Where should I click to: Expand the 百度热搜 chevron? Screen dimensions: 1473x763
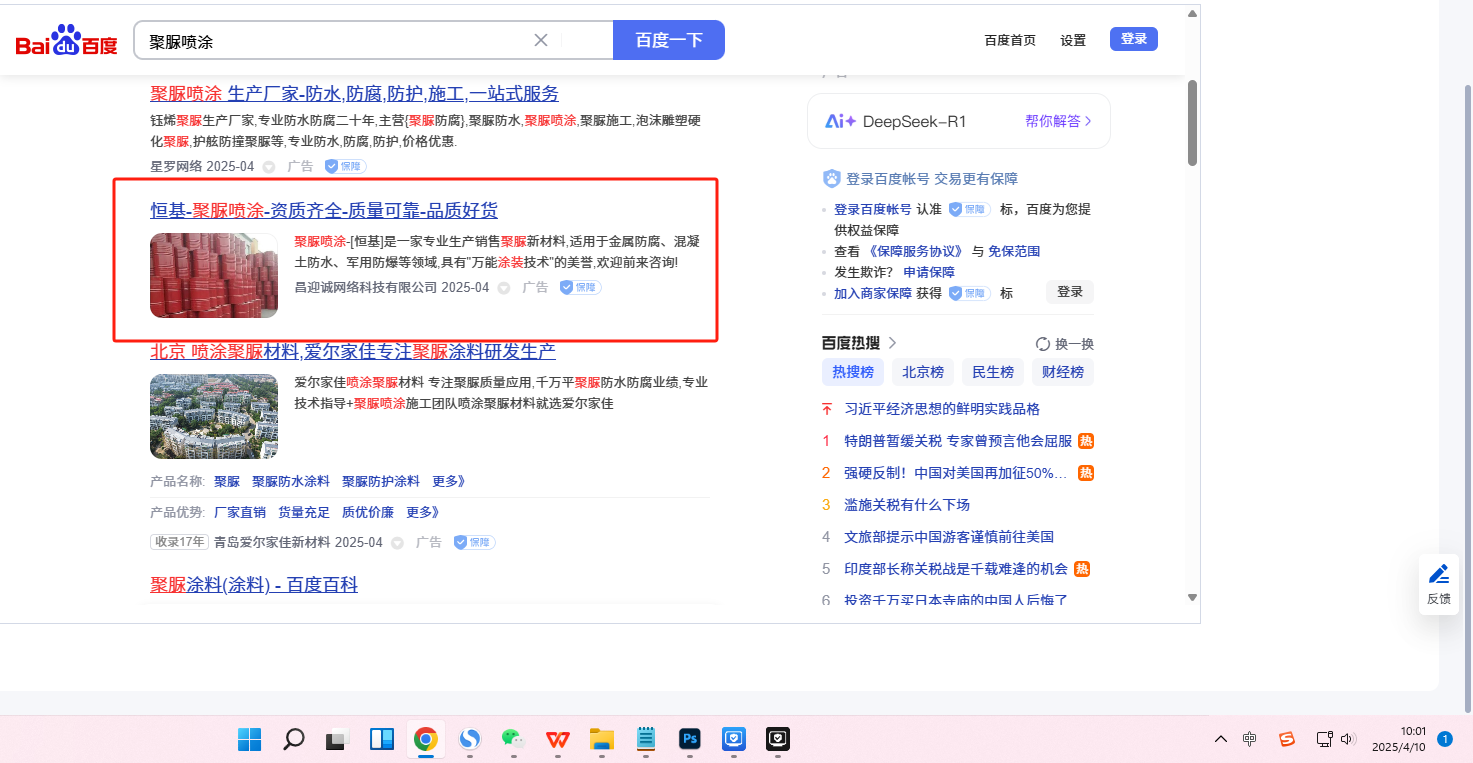tap(892, 343)
